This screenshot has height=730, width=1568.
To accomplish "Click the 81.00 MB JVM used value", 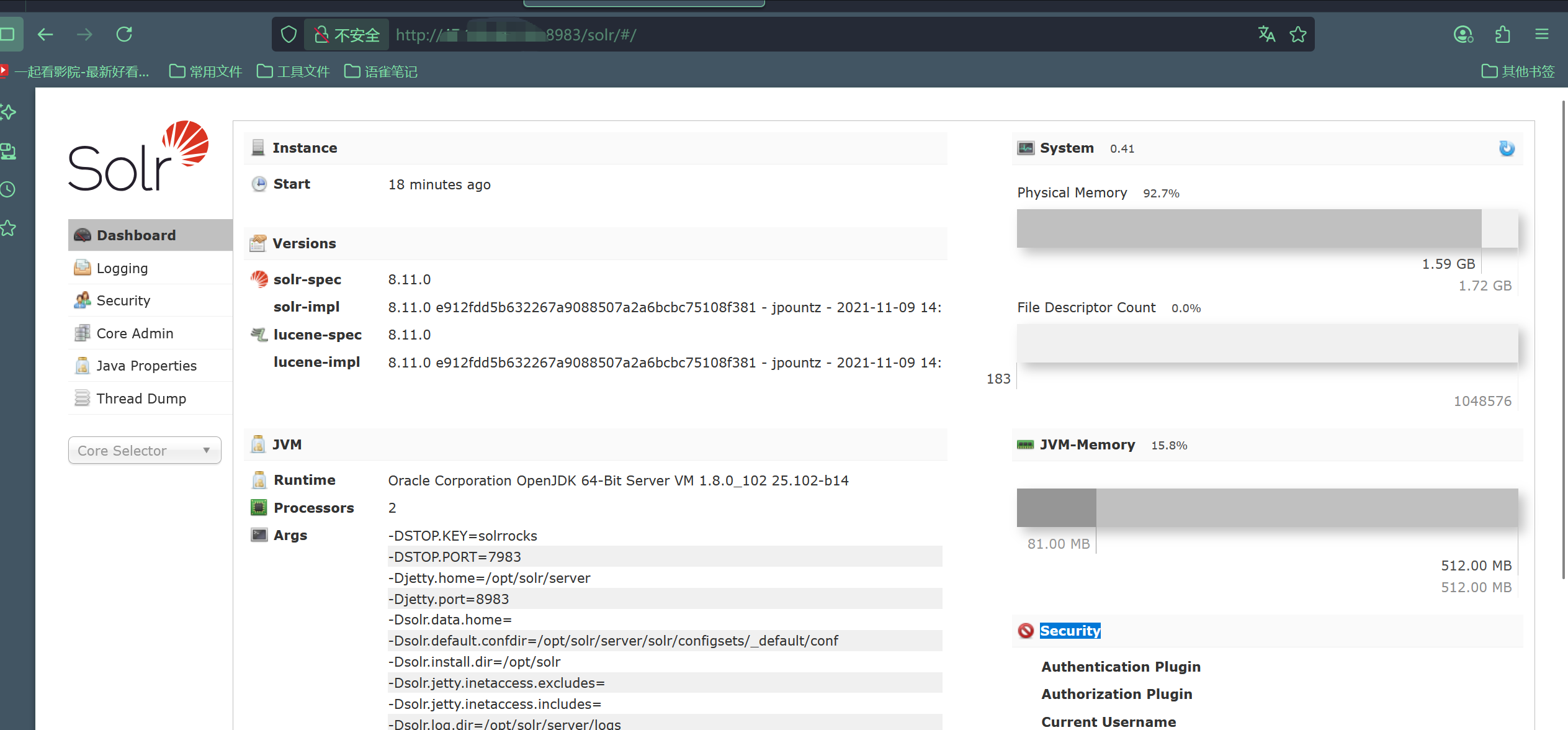I will 1059,544.
